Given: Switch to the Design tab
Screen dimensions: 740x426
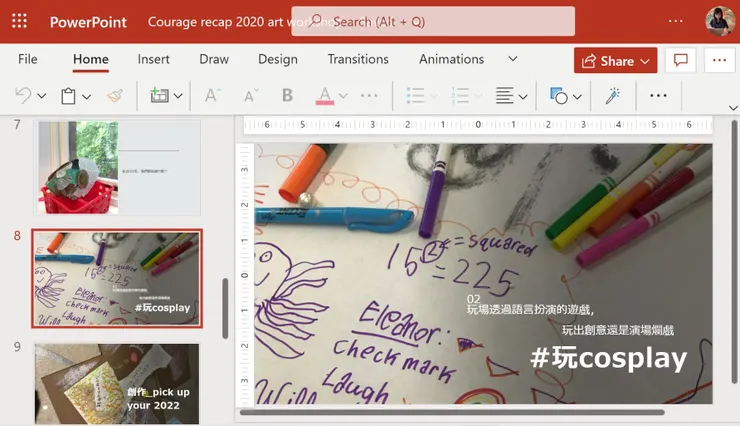Looking at the screenshot, I should (x=278, y=59).
